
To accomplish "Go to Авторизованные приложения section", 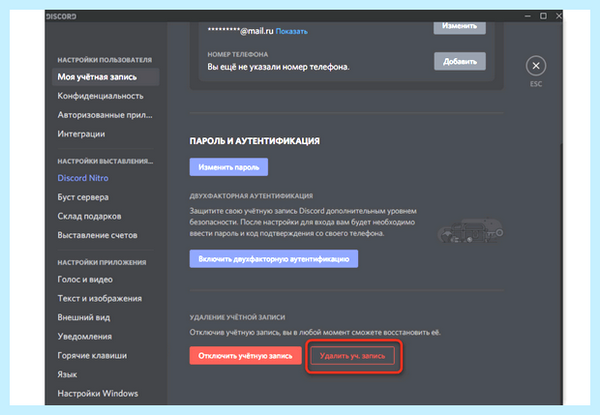I will [106, 115].
